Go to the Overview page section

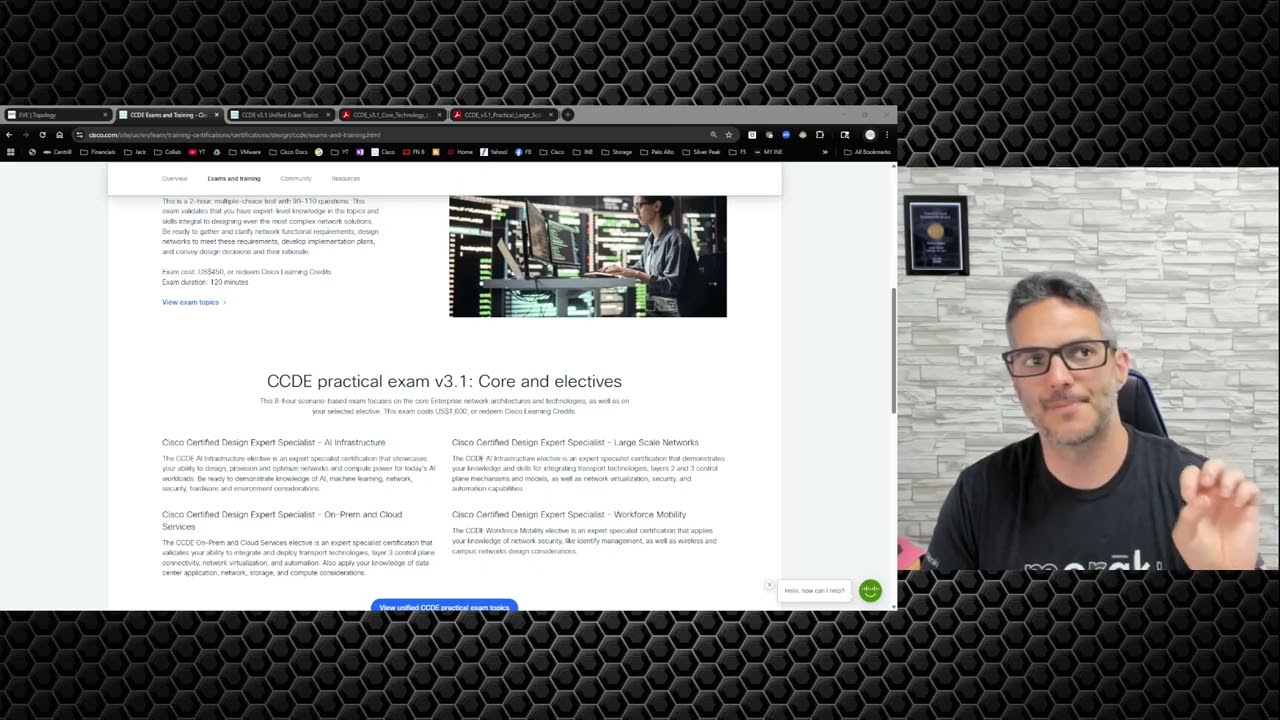[175, 179]
